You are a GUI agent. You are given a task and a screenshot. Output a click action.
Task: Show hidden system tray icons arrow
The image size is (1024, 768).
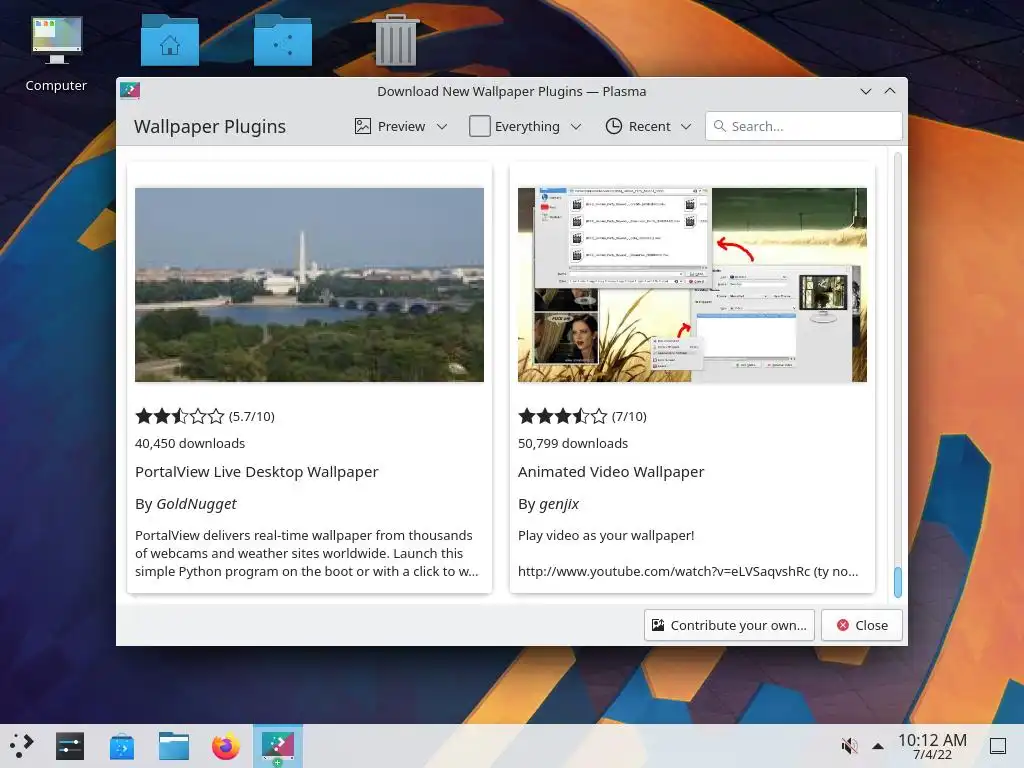pyautogui.click(x=878, y=746)
